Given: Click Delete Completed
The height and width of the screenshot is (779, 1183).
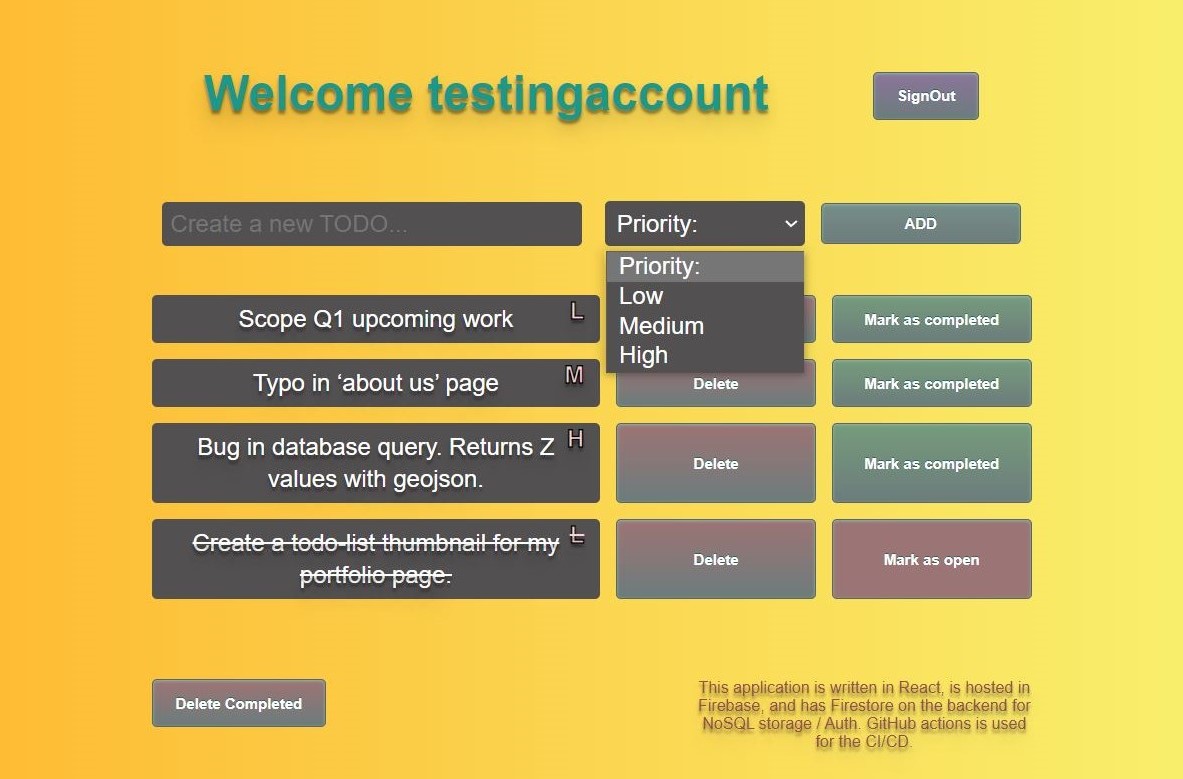Looking at the screenshot, I should tap(239, 703).
